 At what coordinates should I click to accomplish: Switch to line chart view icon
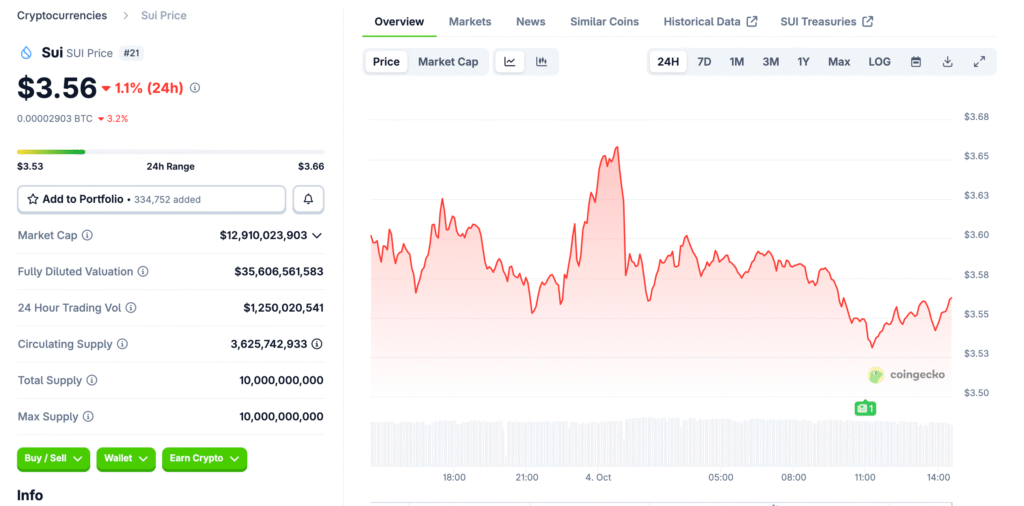pyautogui.click(x=510, y=62)
